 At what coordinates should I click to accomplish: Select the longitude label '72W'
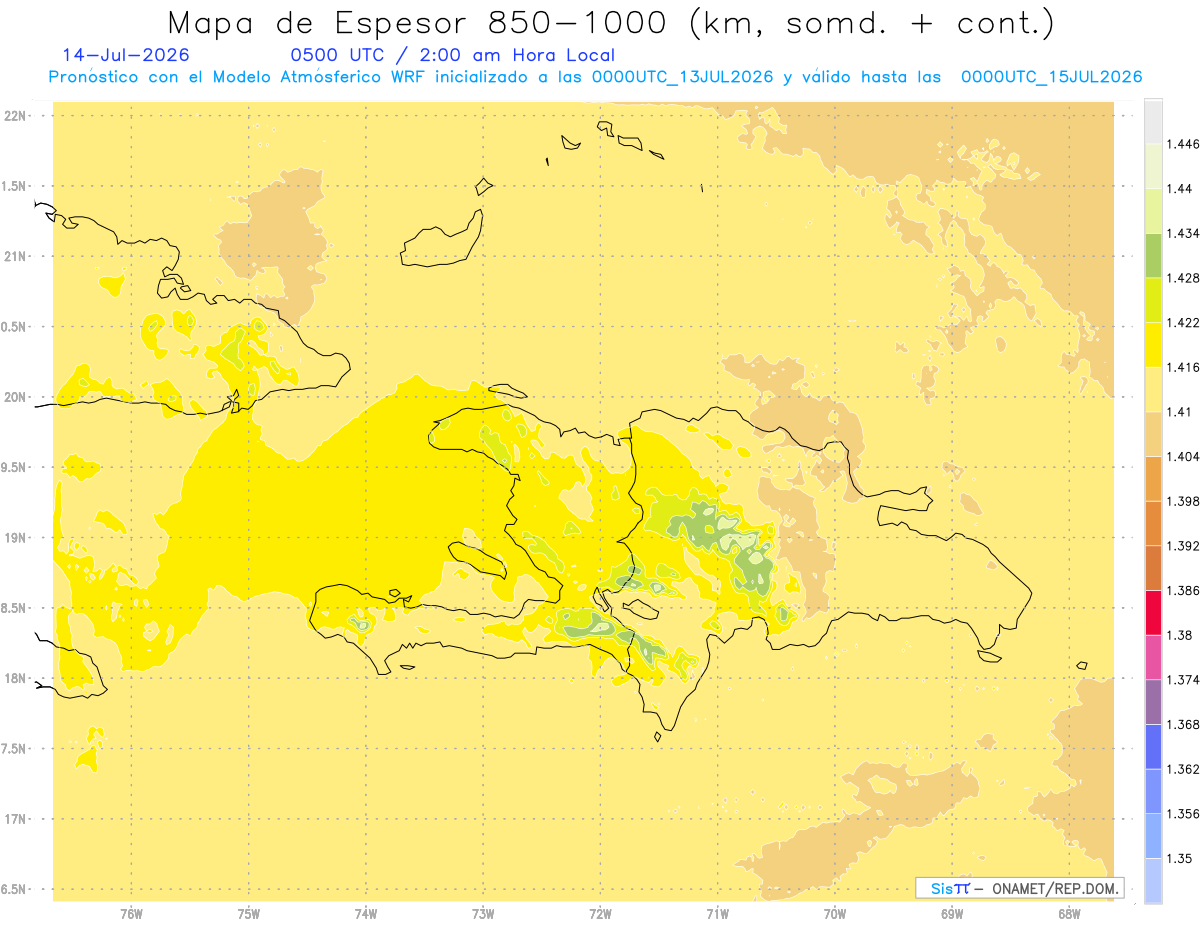600,914
